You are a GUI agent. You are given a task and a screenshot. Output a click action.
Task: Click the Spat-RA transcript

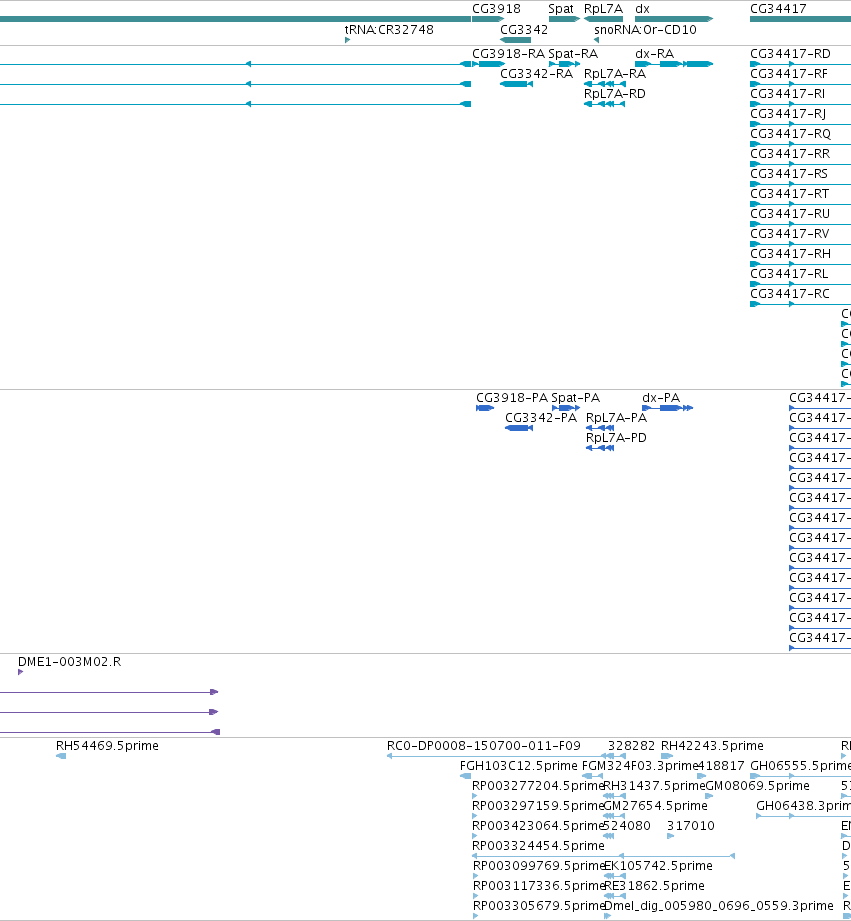point(564,64)
